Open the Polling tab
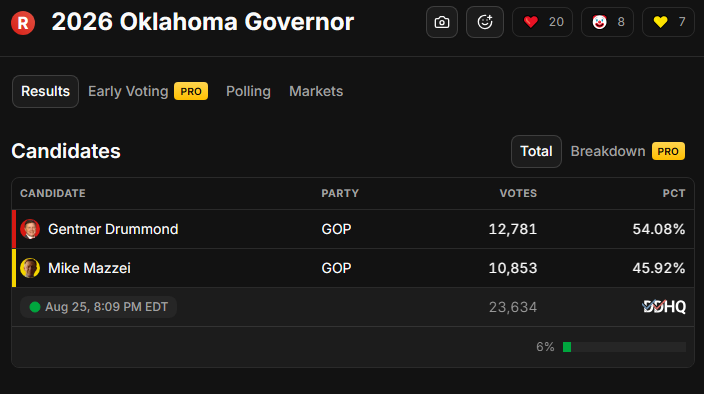This screenshot has height=394, width=704. 248,92
